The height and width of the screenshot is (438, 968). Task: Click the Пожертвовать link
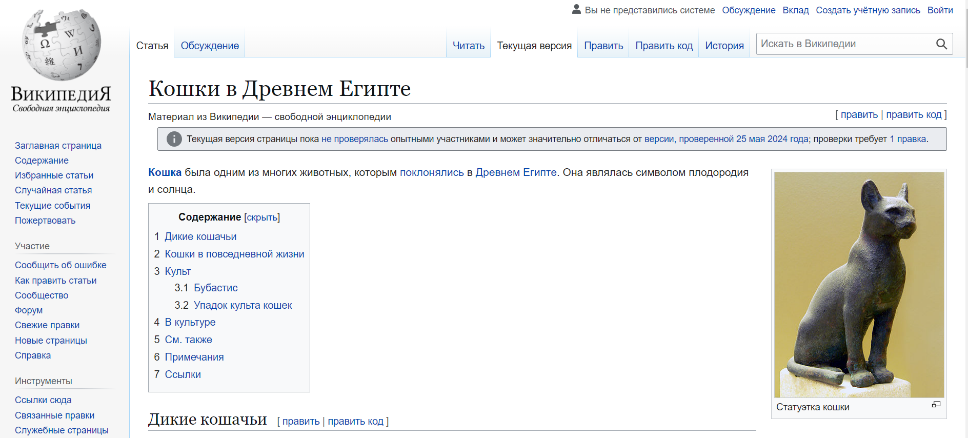click(45, 221)
